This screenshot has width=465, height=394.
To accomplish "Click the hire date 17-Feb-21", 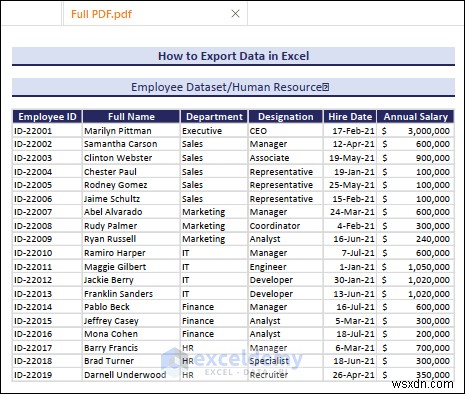I will coord(353,131).
